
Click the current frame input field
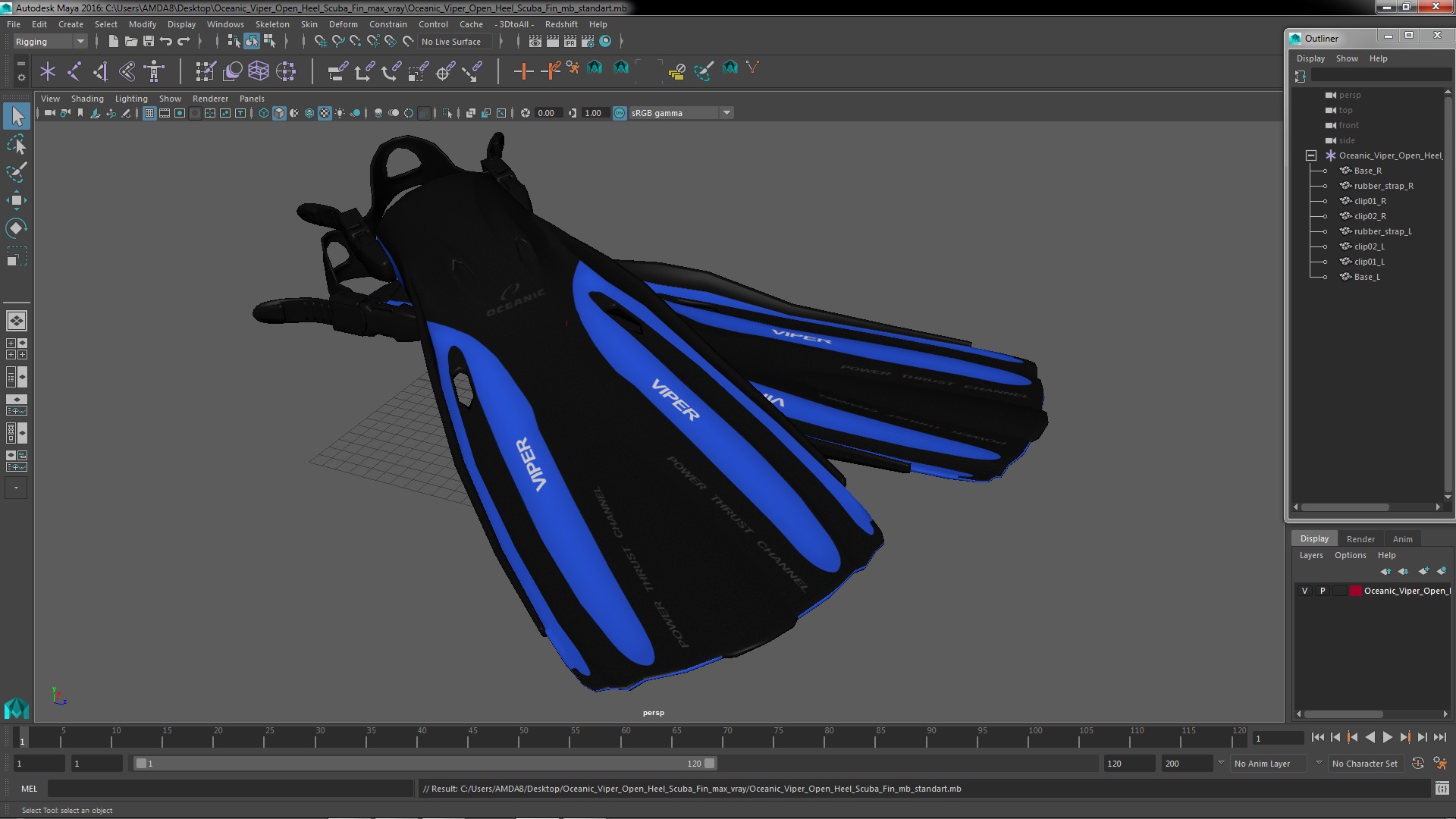point(1279,739)
